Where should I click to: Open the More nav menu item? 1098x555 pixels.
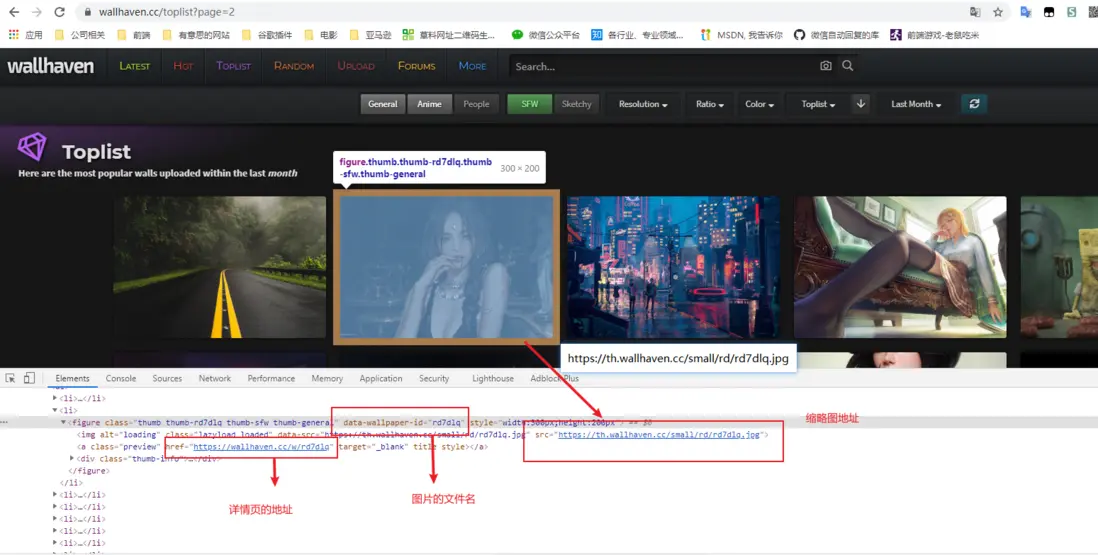pos(472,66)
